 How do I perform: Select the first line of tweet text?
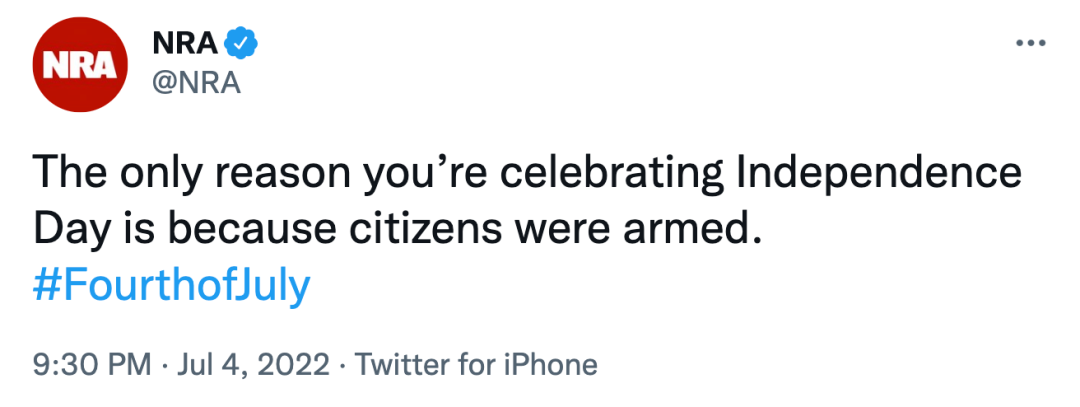pyautogui.click(x=527, y=176)
